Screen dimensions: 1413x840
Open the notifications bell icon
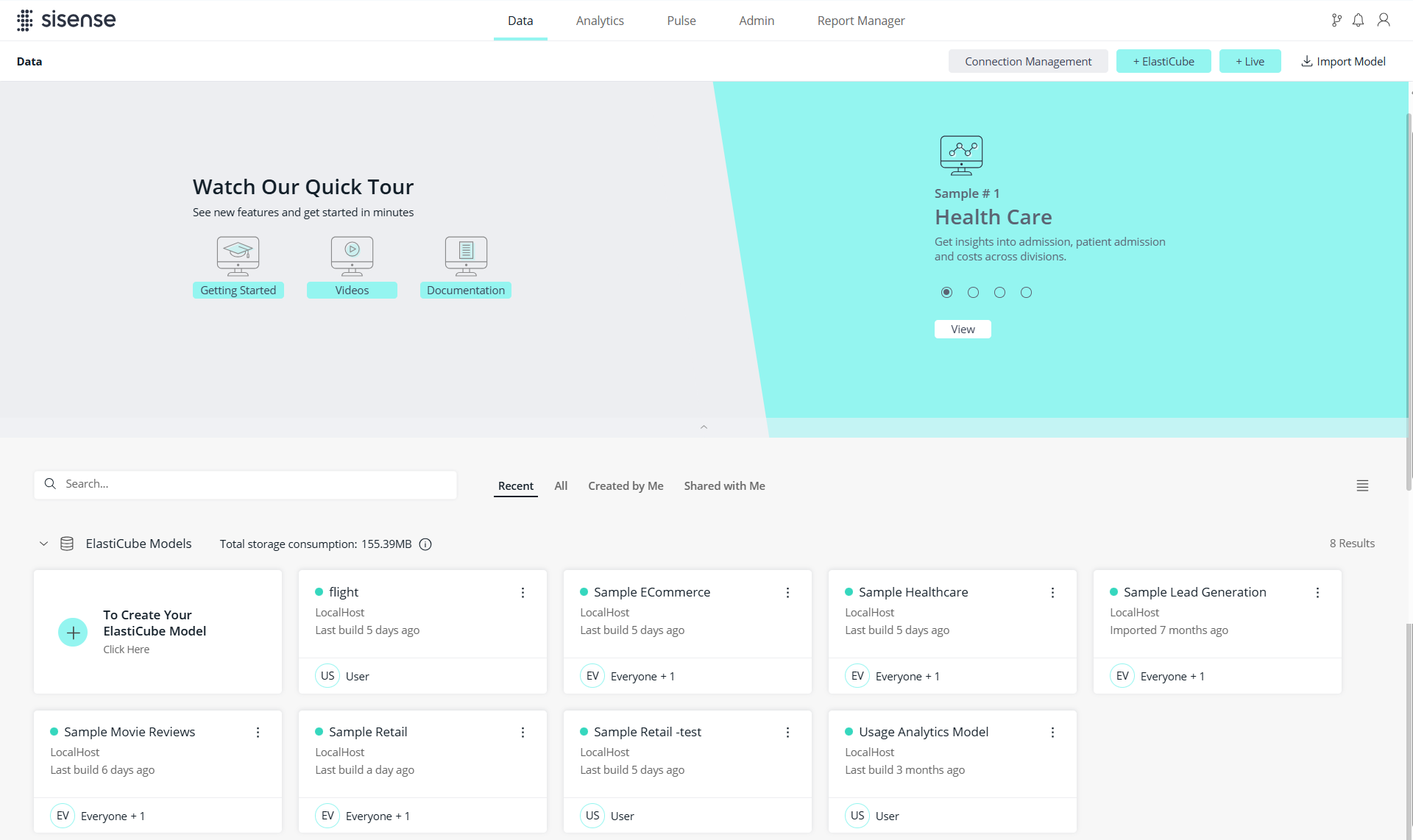pos(1359,21)
